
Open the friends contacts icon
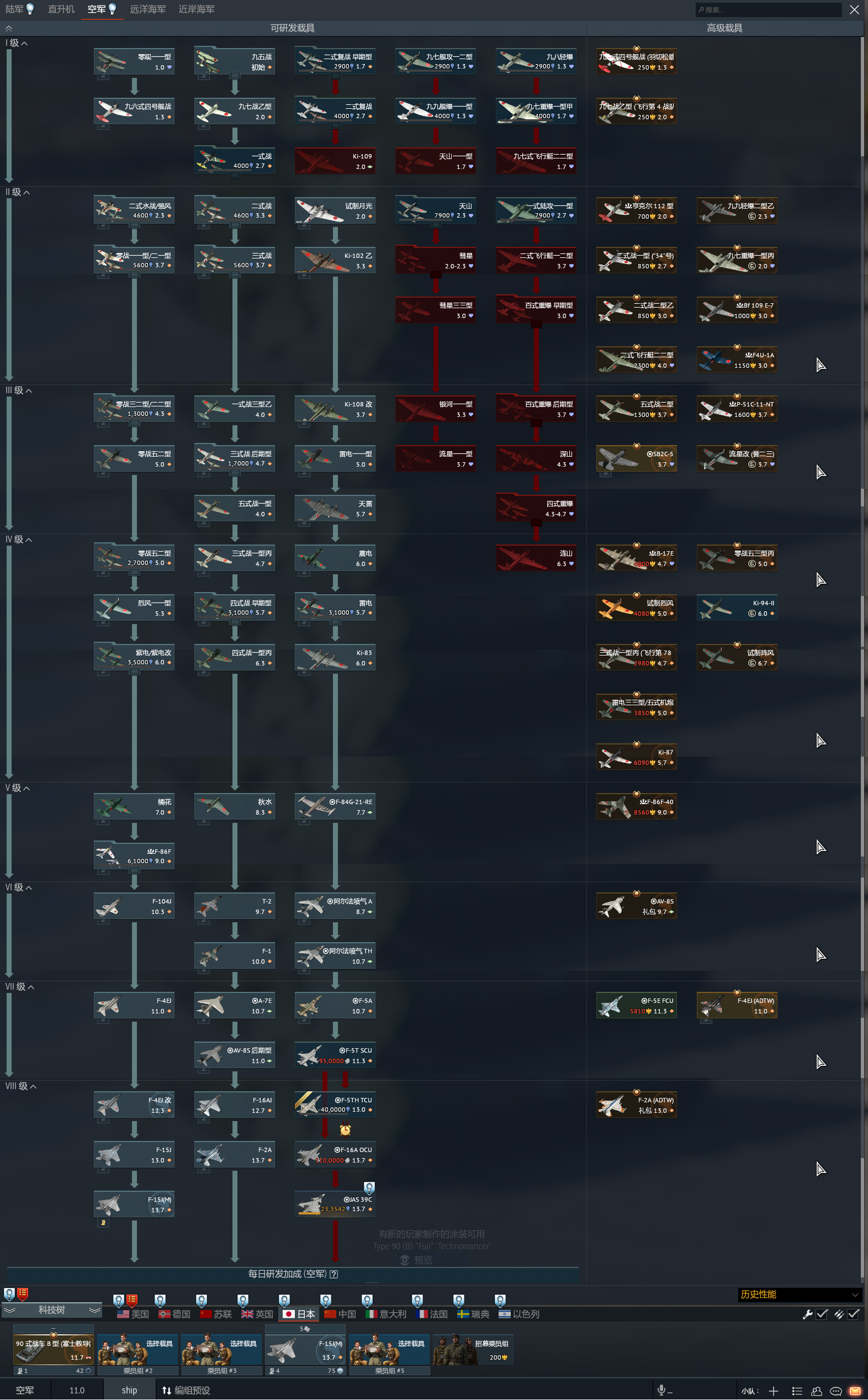[x=816, y=1391]
